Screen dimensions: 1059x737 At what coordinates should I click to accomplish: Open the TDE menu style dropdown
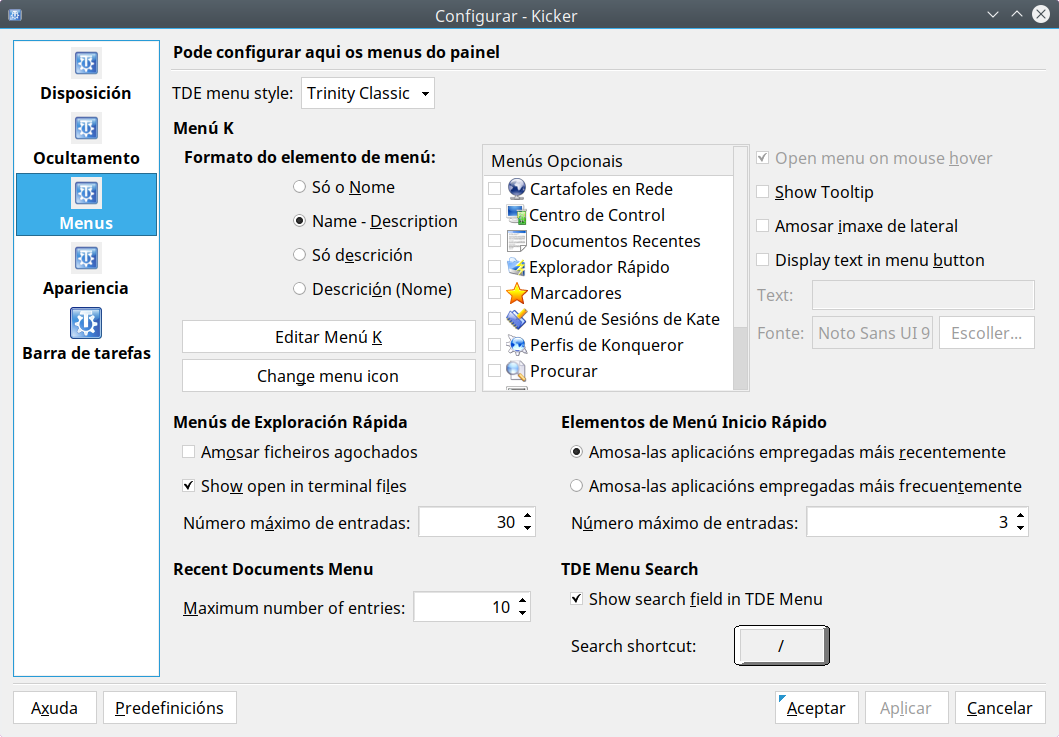click(x=367, y=93)
